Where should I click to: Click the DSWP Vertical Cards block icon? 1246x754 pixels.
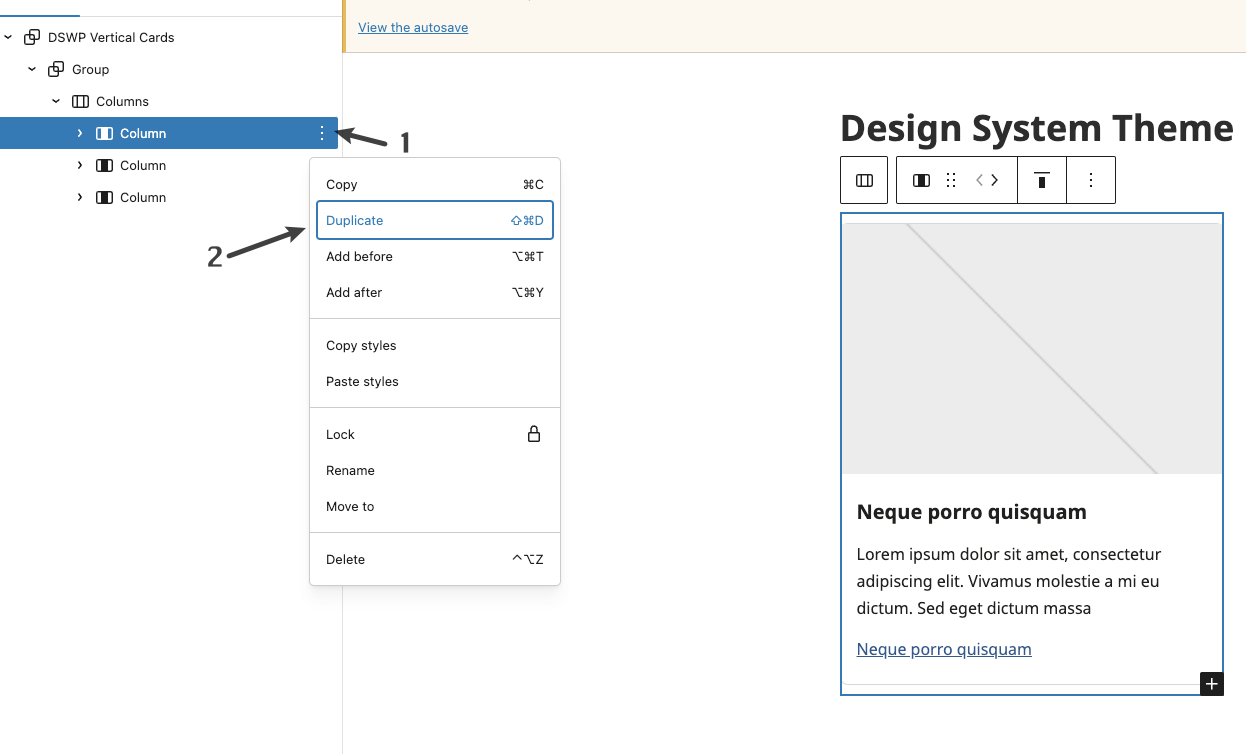coord(32,37)
